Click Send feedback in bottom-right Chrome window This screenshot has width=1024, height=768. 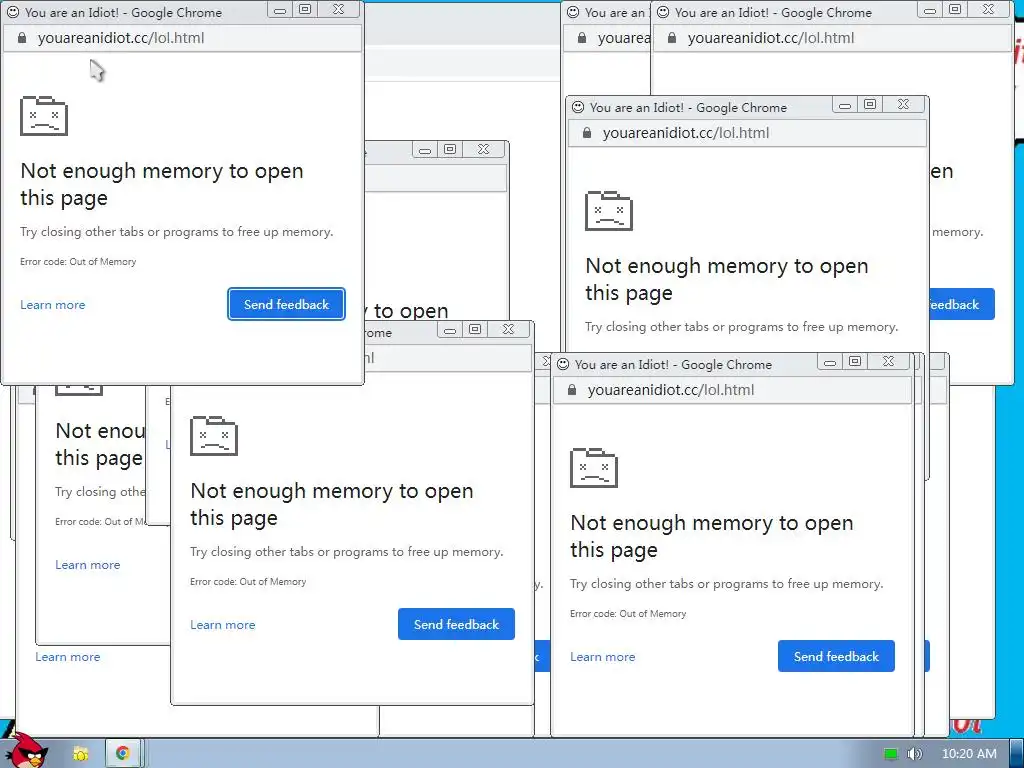coord(836,656)
